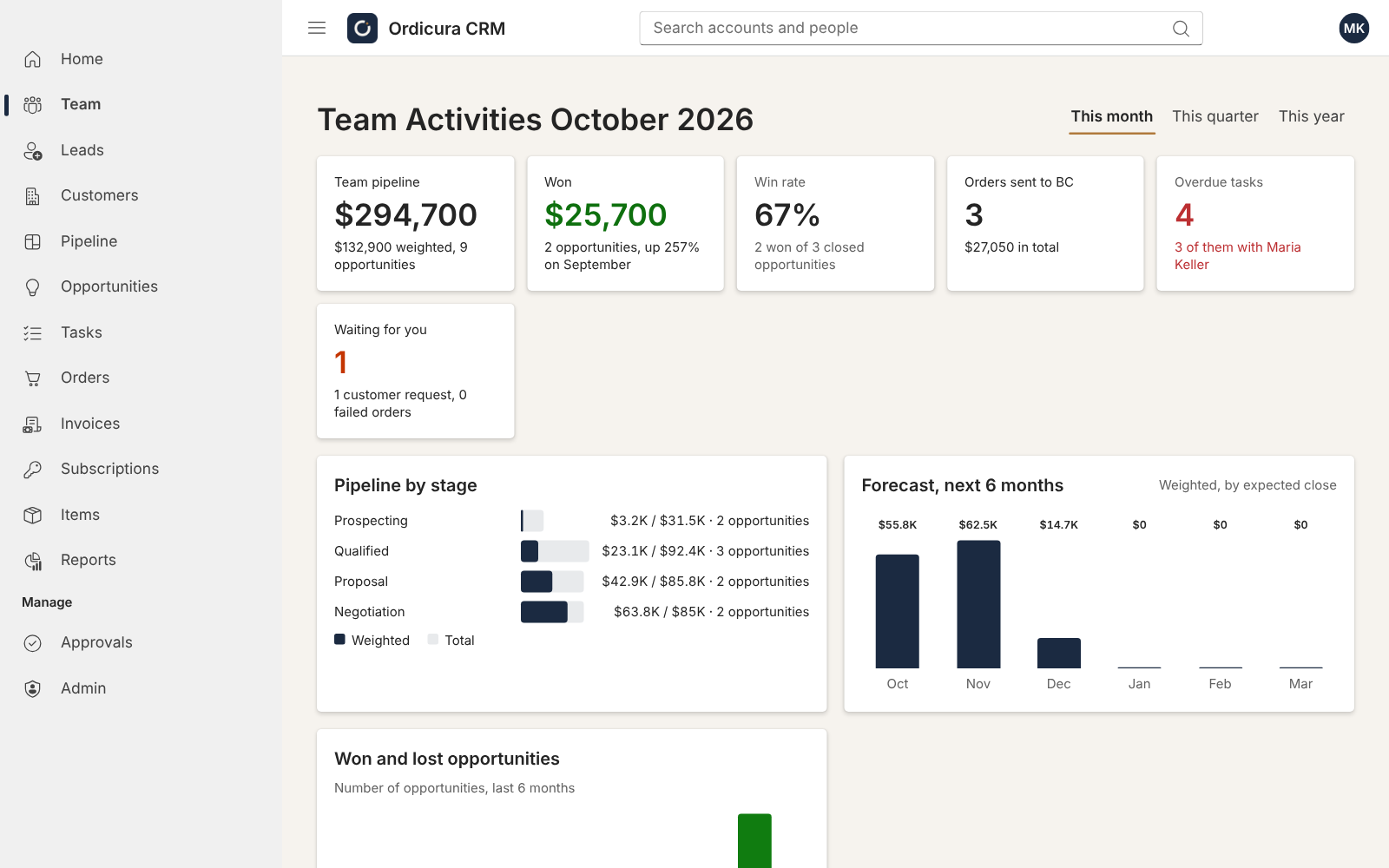Select the Team people icon
1389x868 pixels.
coord(33,104)
